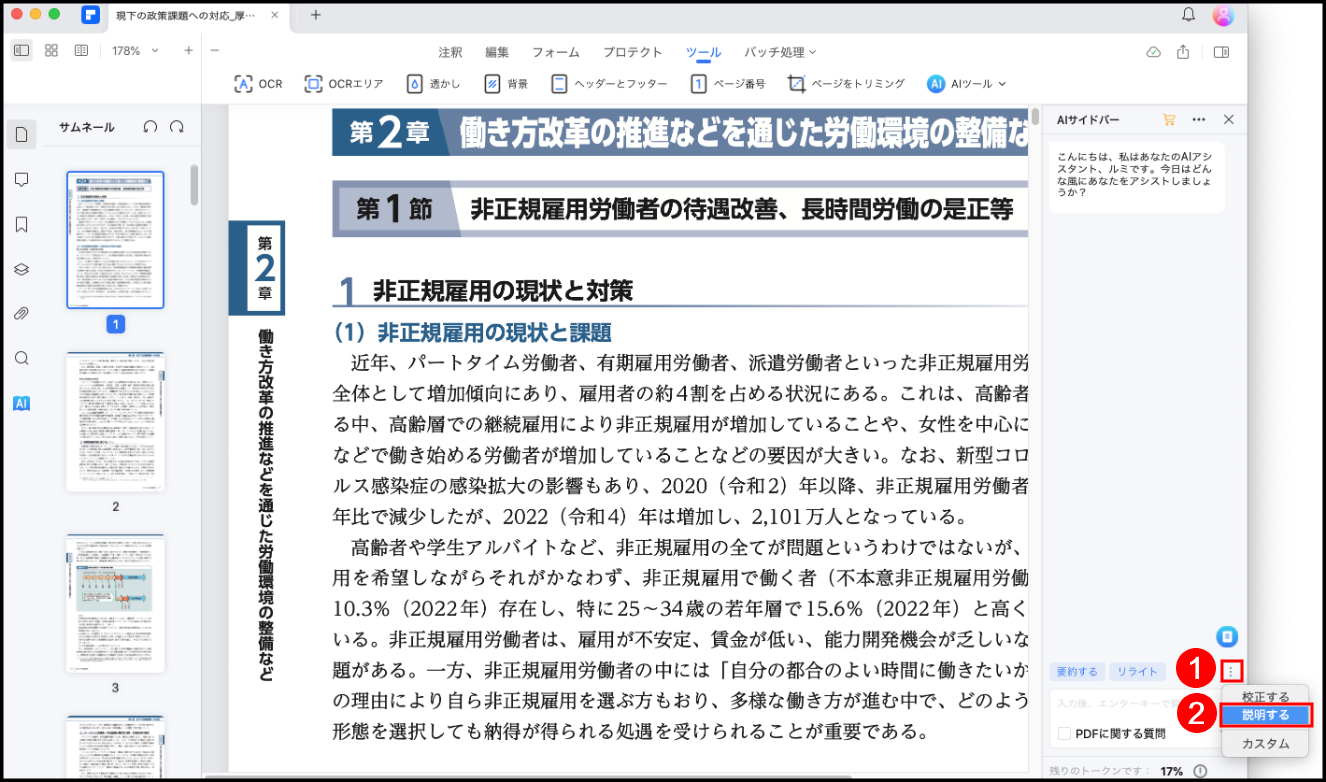
Task: Click the share icon in toolbar
Action: 1184,52
